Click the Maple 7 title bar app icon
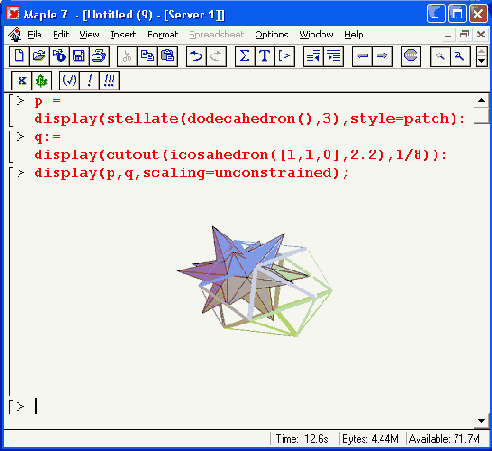The width and height of the screenshot is (492, 451). click(x=13, y=14)
